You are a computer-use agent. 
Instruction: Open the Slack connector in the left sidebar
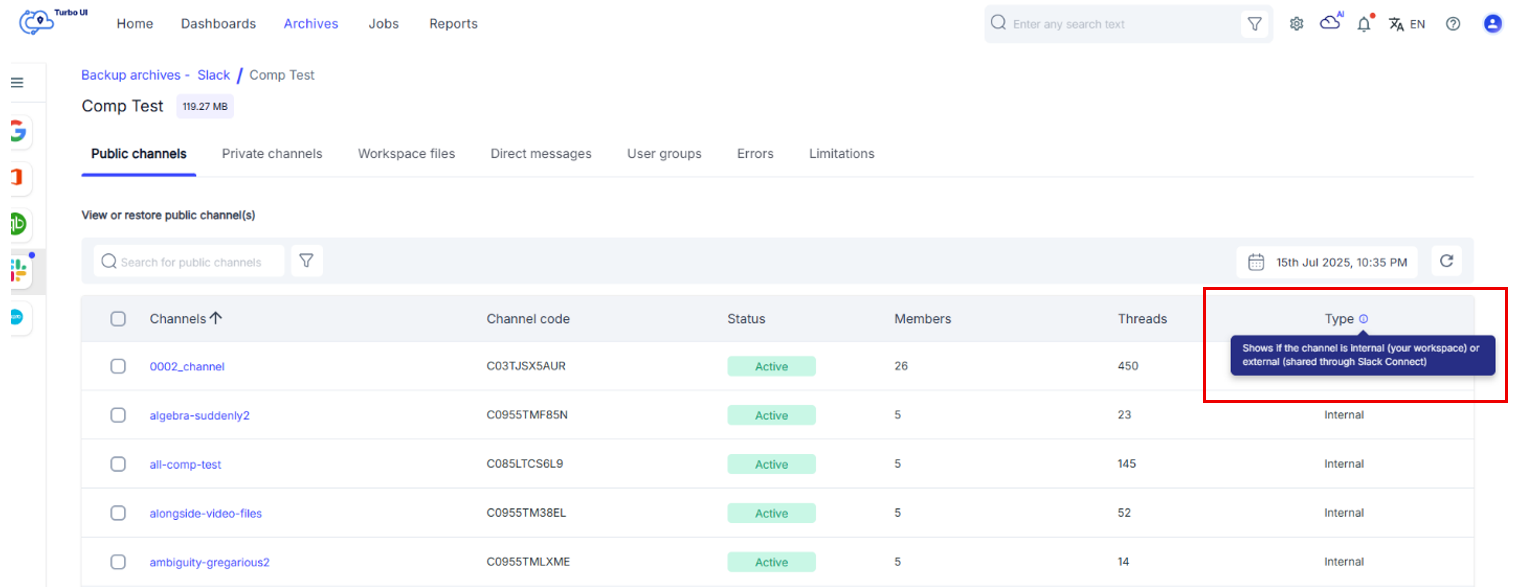pos(18,270)
